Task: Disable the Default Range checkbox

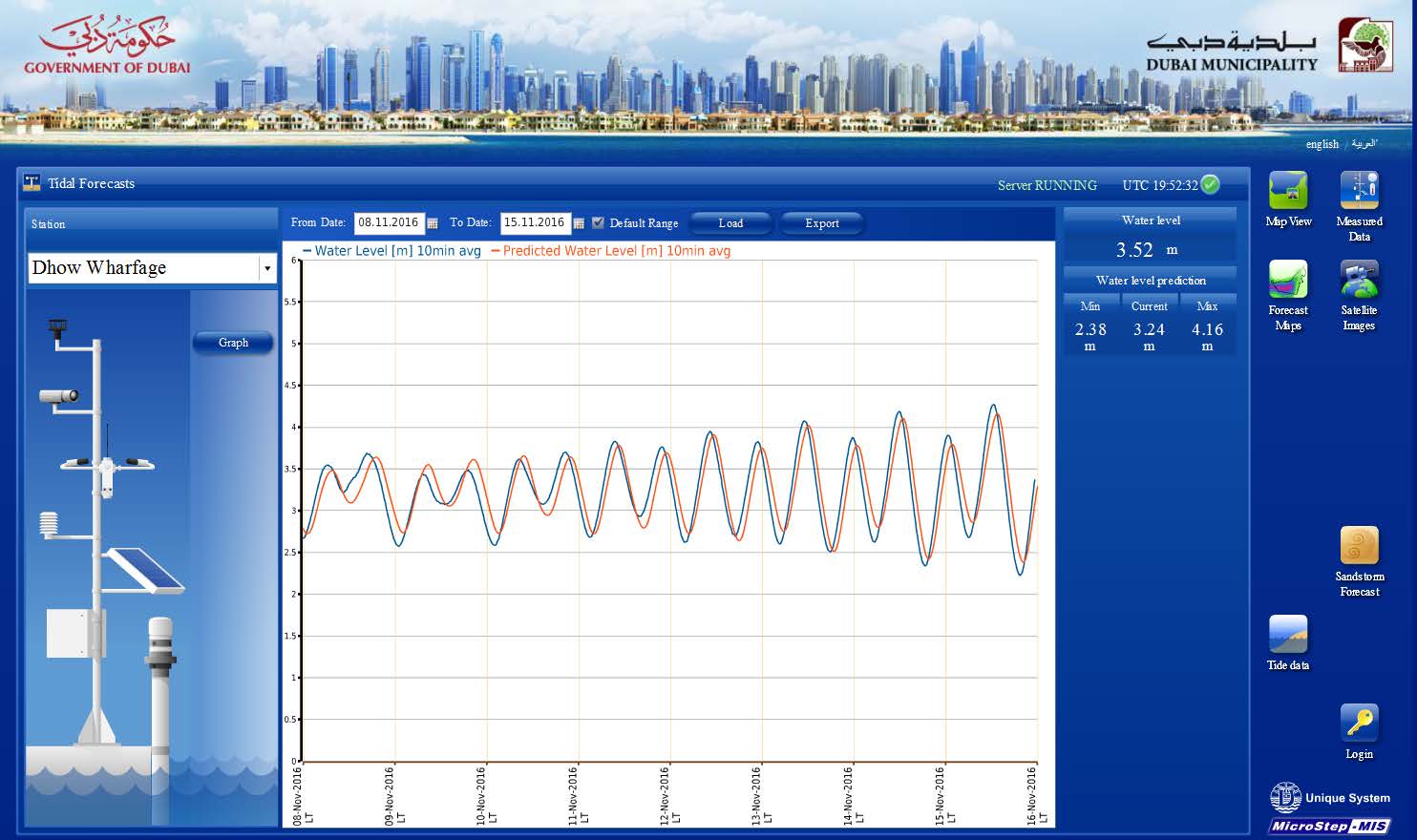Action: [x=598, y=222]
